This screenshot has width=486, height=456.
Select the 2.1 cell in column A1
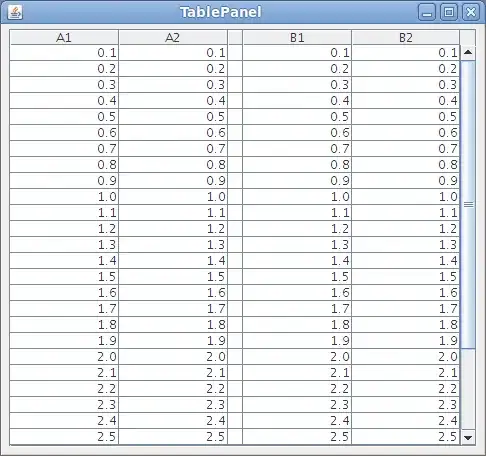64,373
